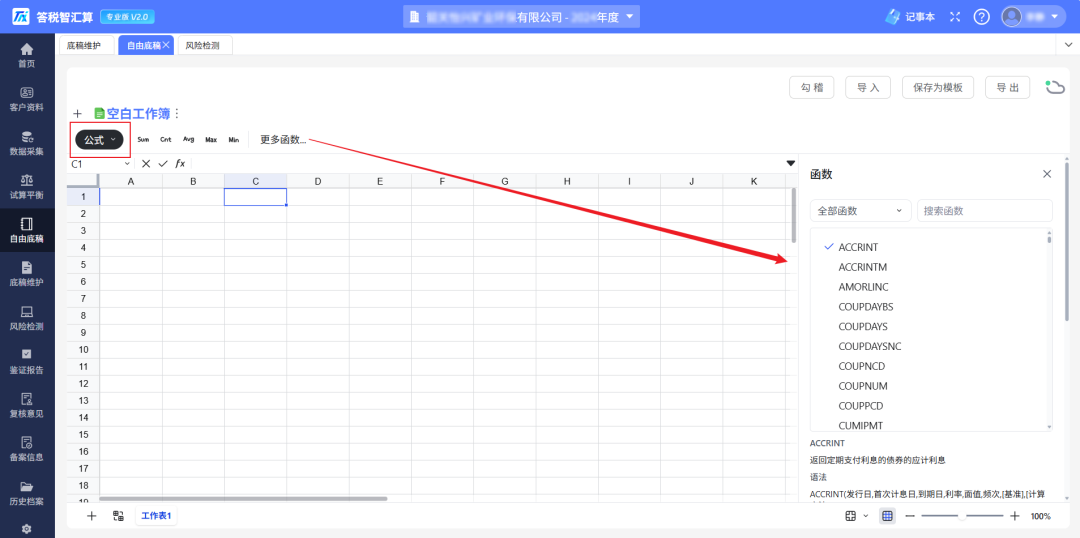Click the 搜索函数 search field
The width and height of the screenshot is (1080, 538).
click(x=984, y=211)
